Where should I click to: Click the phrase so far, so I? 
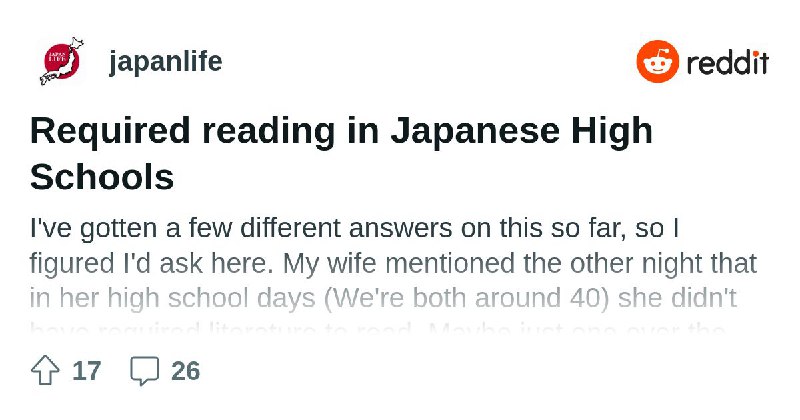pos(615,228)
